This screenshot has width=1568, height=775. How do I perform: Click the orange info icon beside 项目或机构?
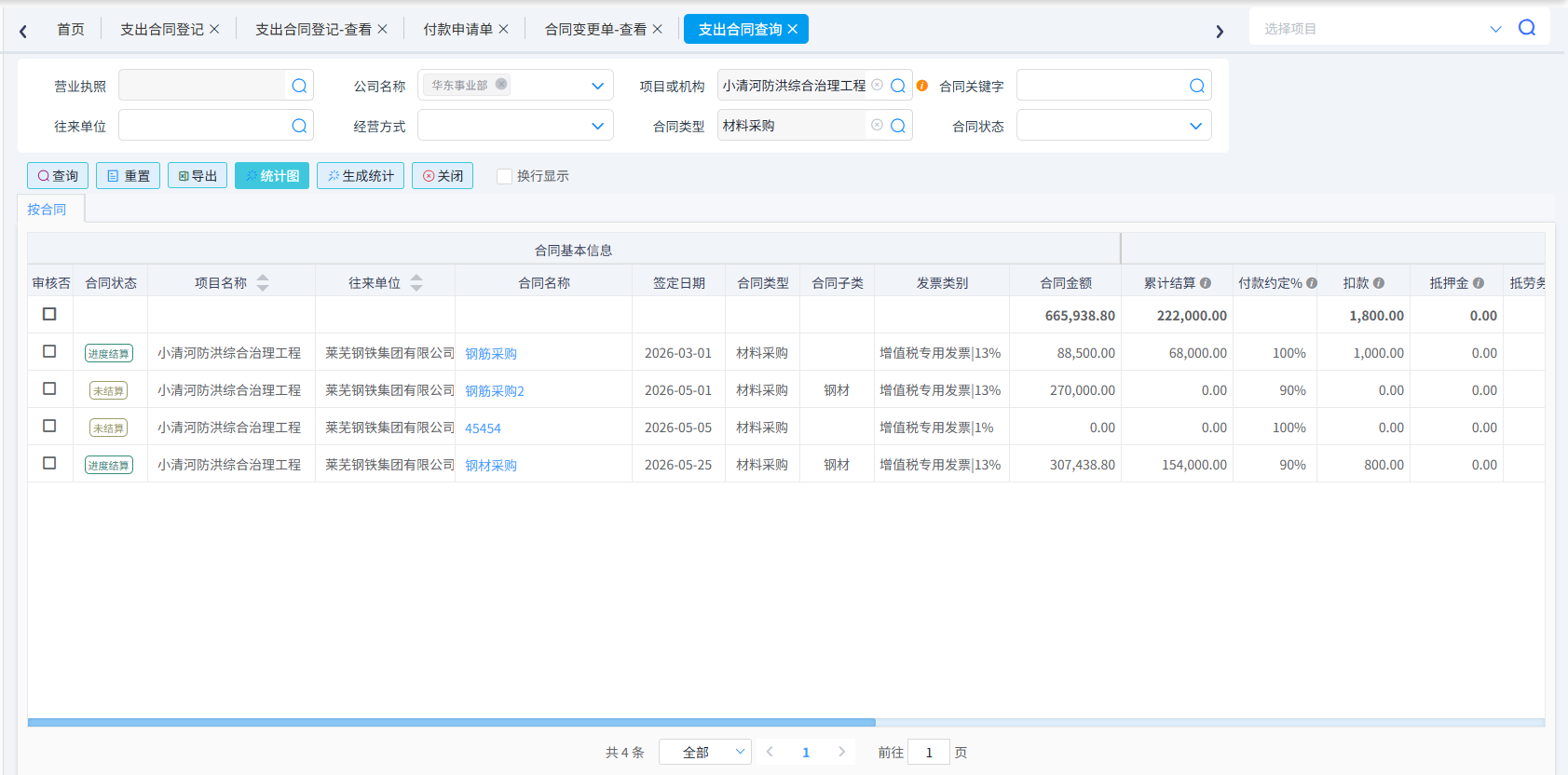[x=922, y=86]
